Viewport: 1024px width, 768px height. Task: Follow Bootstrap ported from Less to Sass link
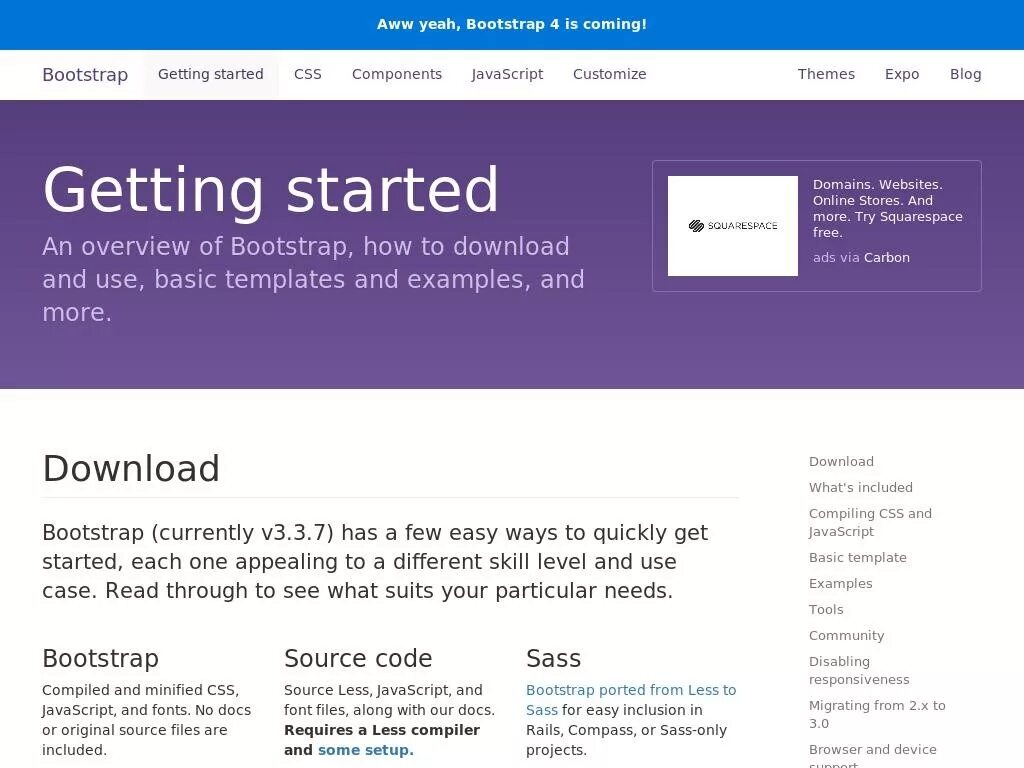point(631,699)
